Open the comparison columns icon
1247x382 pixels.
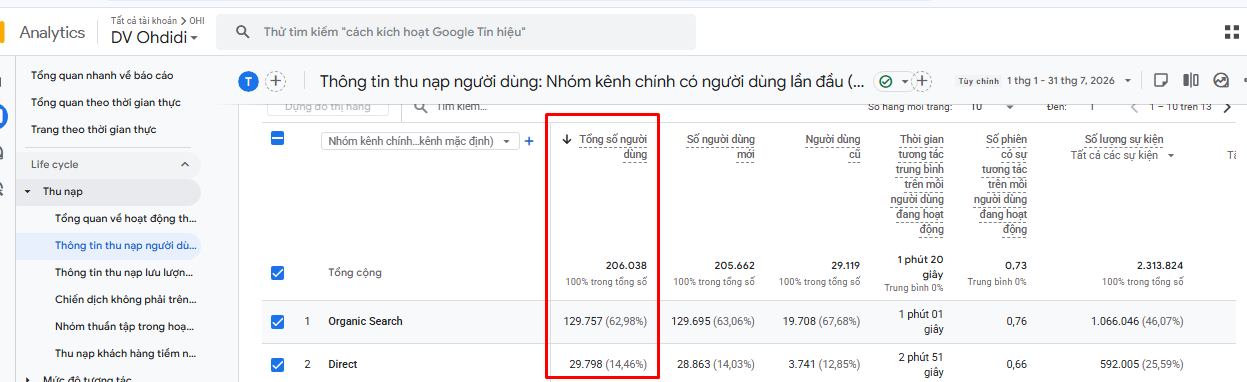(x=1191, y=80)
